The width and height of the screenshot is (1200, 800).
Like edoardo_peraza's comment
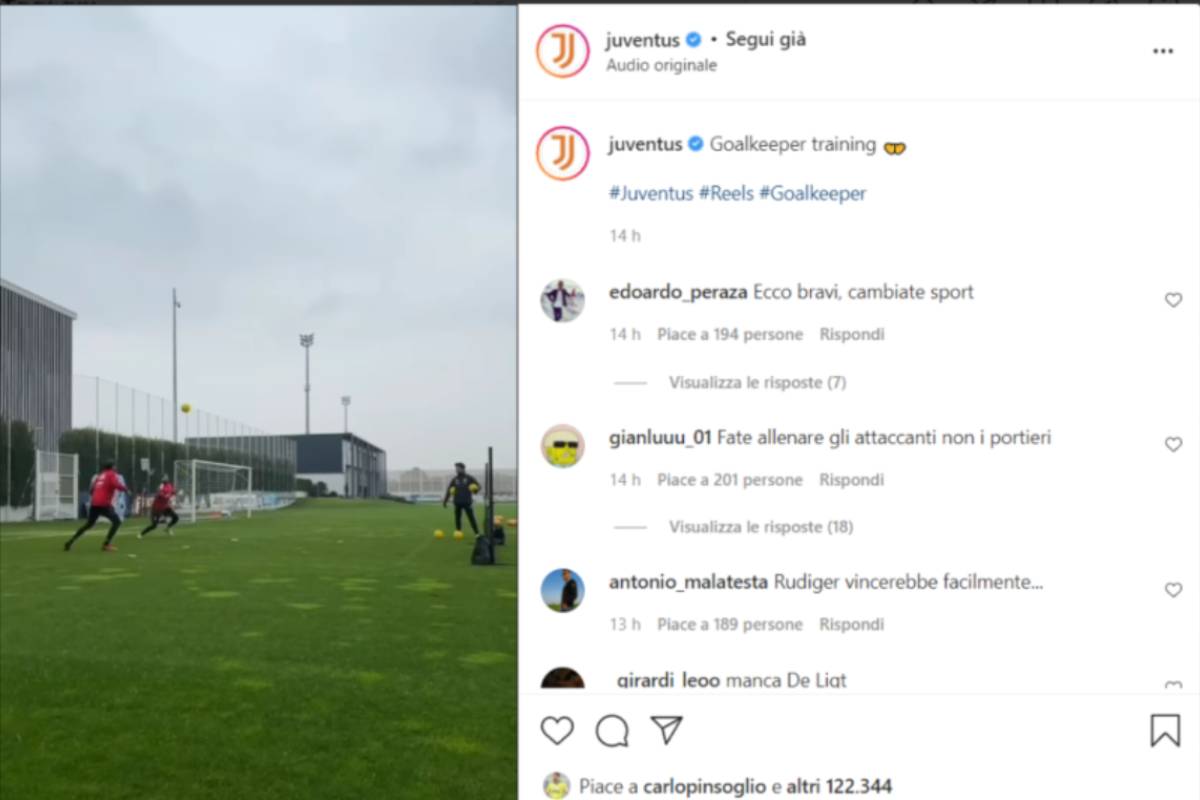[1173, 300]
